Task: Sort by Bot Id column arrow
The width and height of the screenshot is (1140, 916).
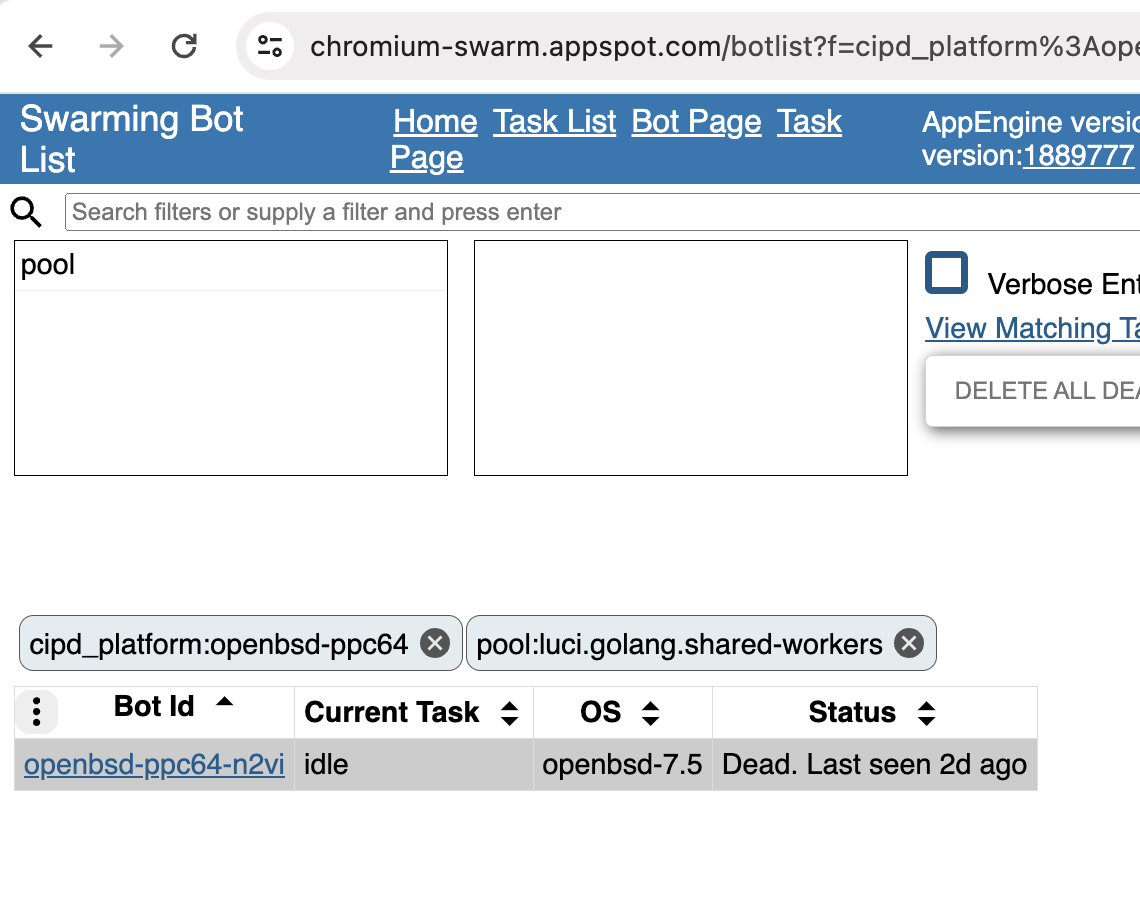Action: pos(225,702)
